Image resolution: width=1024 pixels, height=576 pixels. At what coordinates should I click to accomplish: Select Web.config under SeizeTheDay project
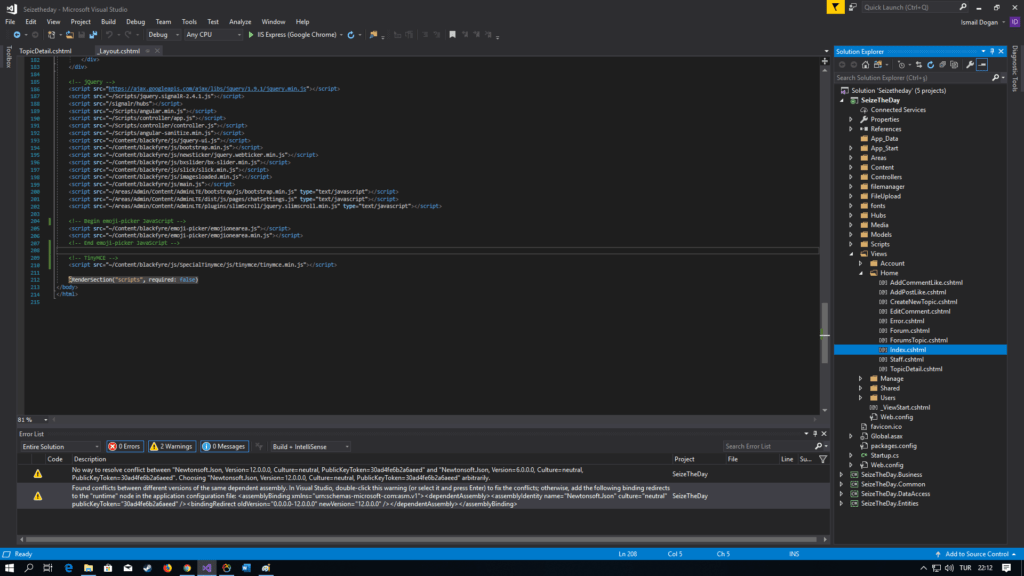886,465
